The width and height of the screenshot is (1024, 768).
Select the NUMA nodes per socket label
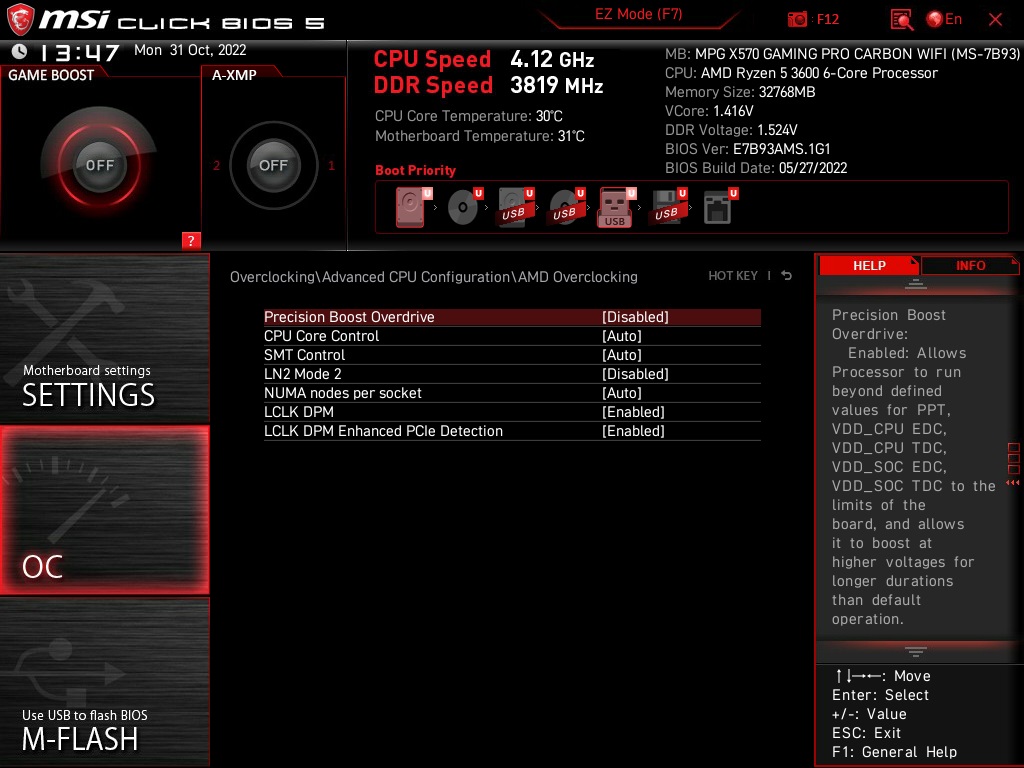[342, 392]
